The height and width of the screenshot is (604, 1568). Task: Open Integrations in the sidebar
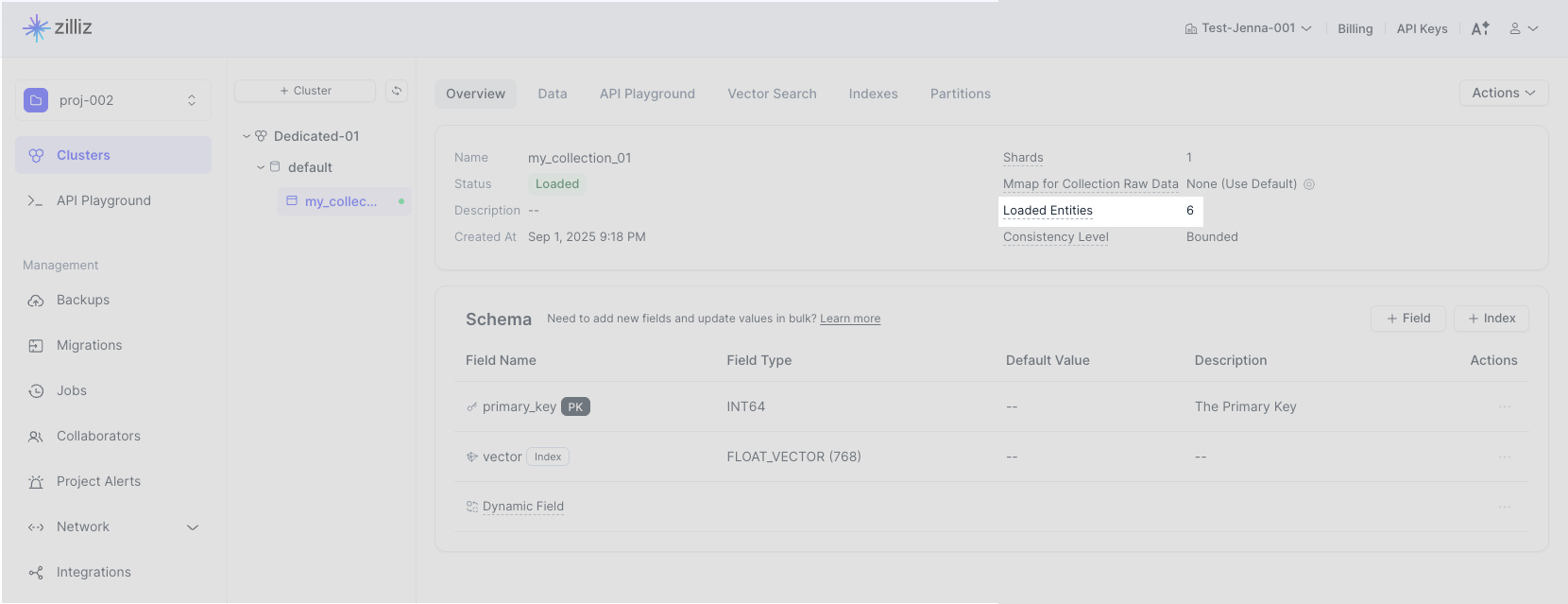click(94, 573)
